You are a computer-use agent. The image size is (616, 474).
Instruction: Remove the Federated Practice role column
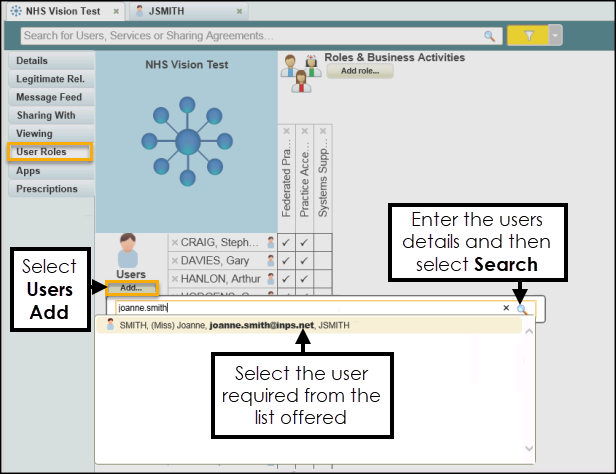point(287,132)
